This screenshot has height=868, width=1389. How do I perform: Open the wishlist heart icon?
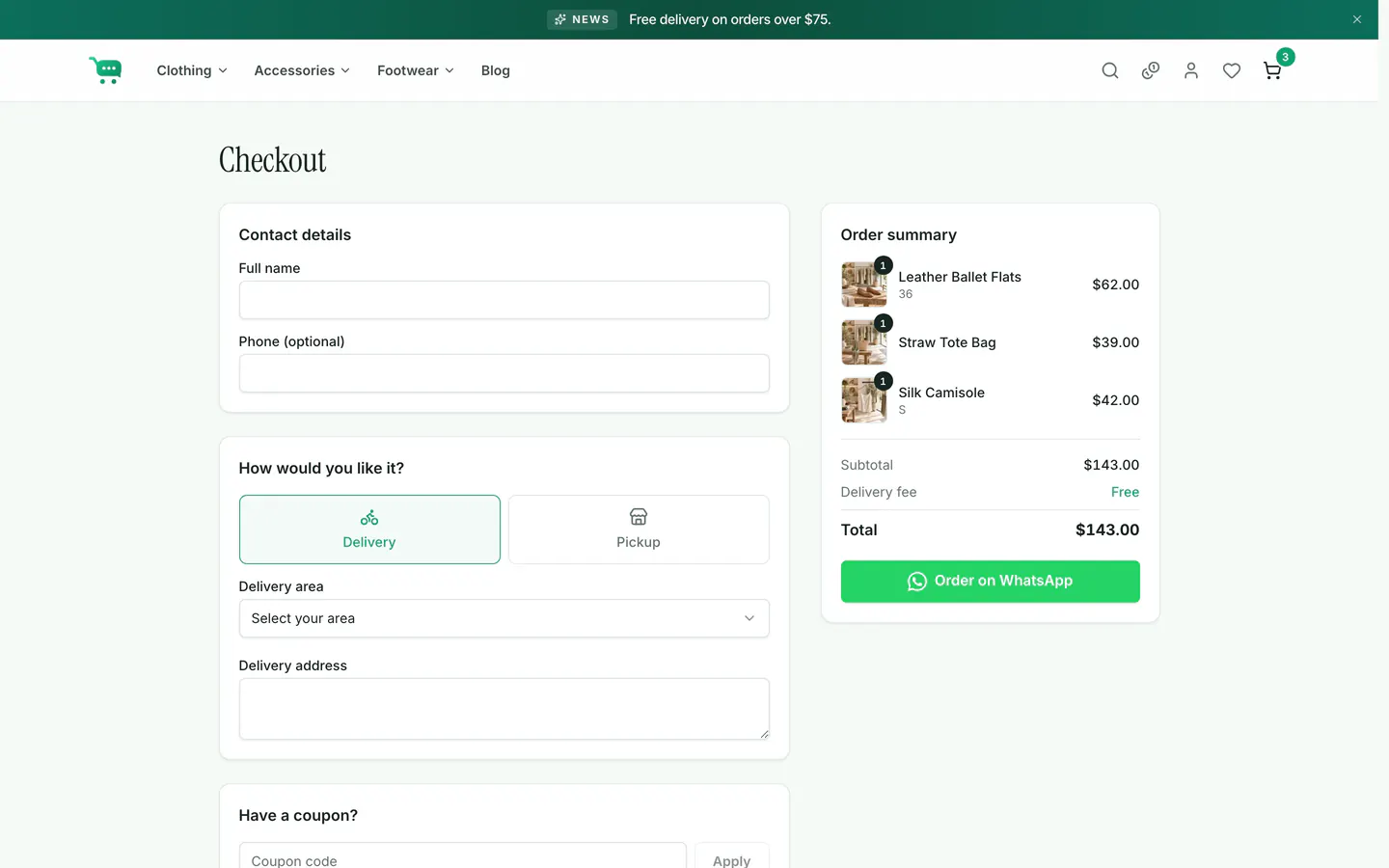pos(1232,70)
